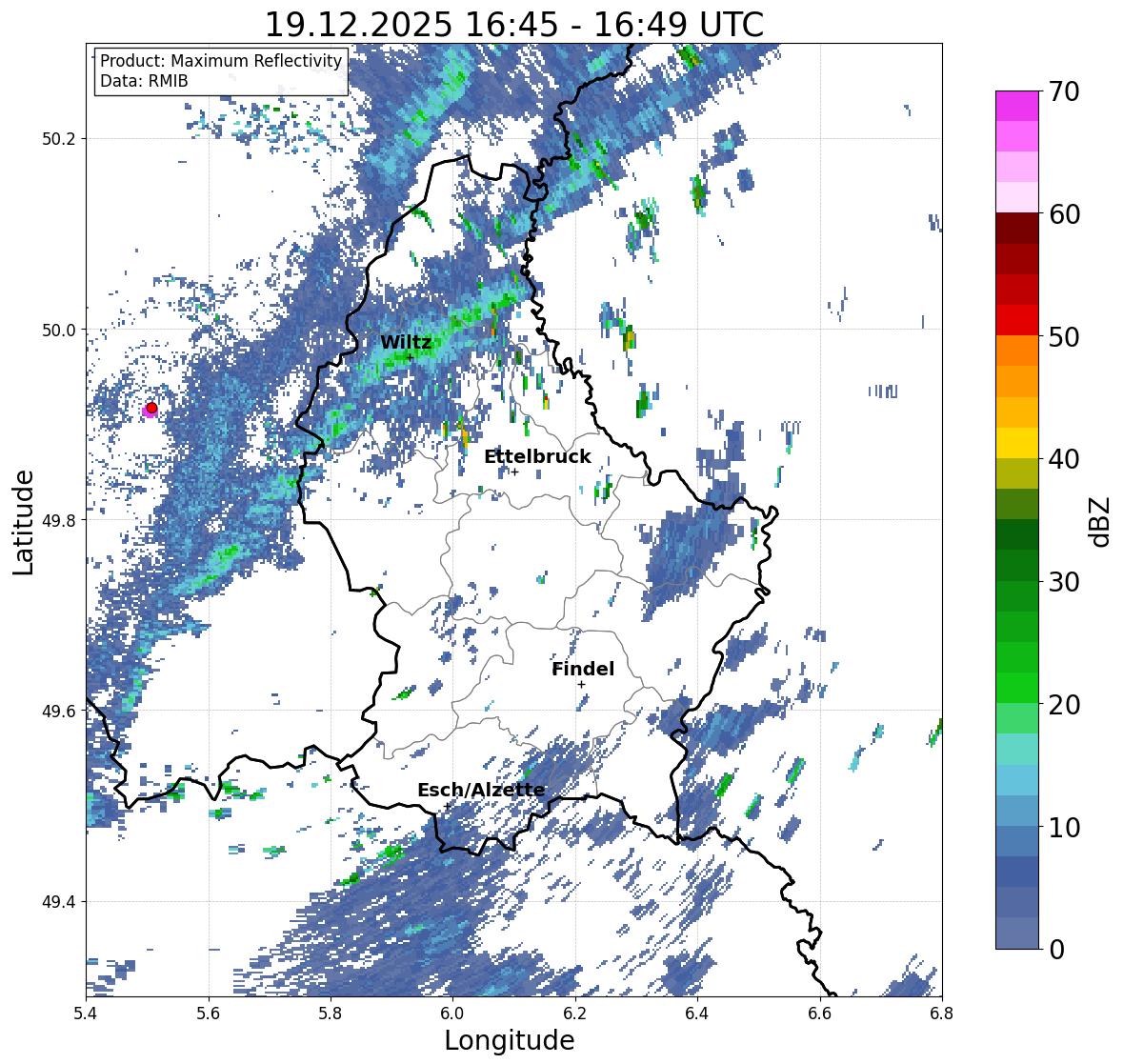Click the 6.8 longitude tick label
Screen dimensions: 1123x1064
coord(941,1014)
